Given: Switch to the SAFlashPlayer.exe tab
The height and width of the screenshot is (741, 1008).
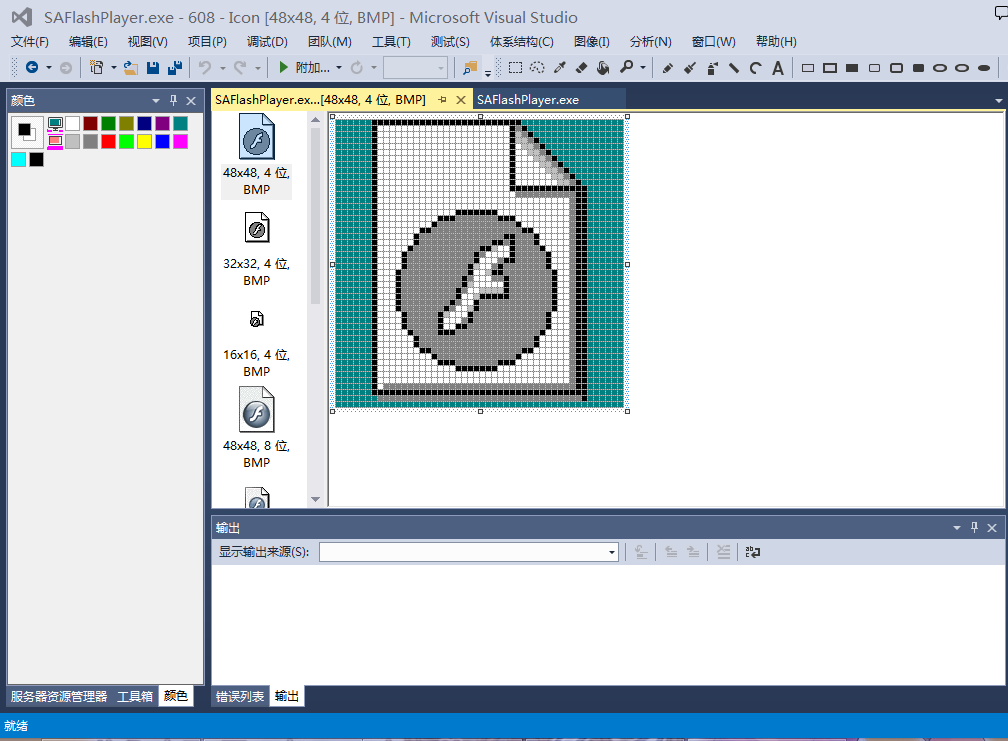Looking at the screenshot, I should coord(528,100).
